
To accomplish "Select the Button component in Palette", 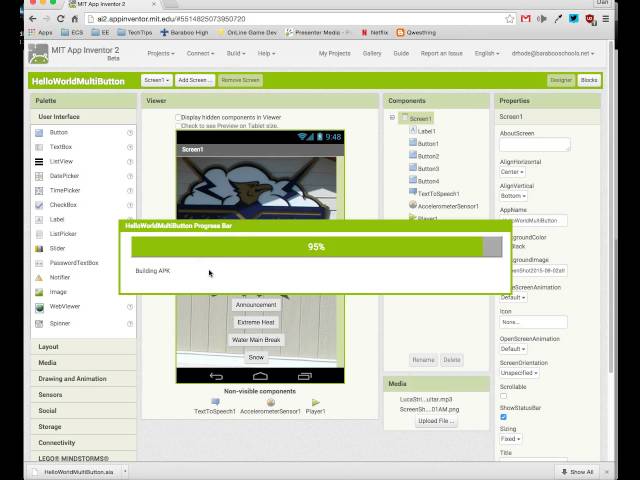I will 58,133.
